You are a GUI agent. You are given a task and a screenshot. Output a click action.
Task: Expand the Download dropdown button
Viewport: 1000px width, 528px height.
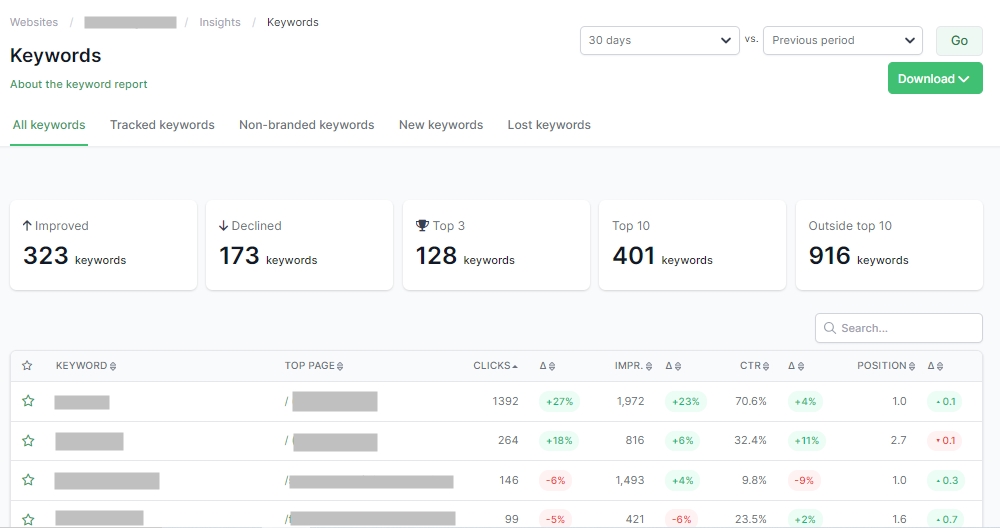pyautogui.click(x=935, y=78)
